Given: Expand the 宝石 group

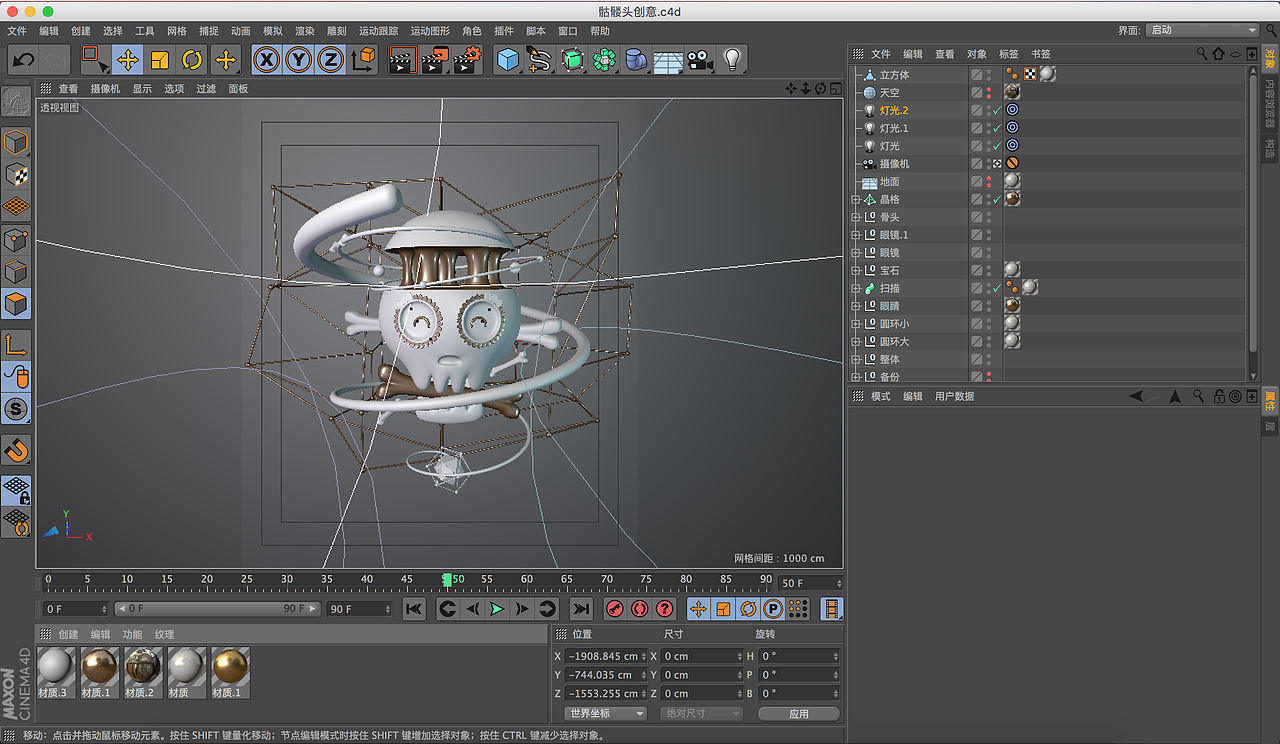Looking at the screenshot, I should 856,270.
